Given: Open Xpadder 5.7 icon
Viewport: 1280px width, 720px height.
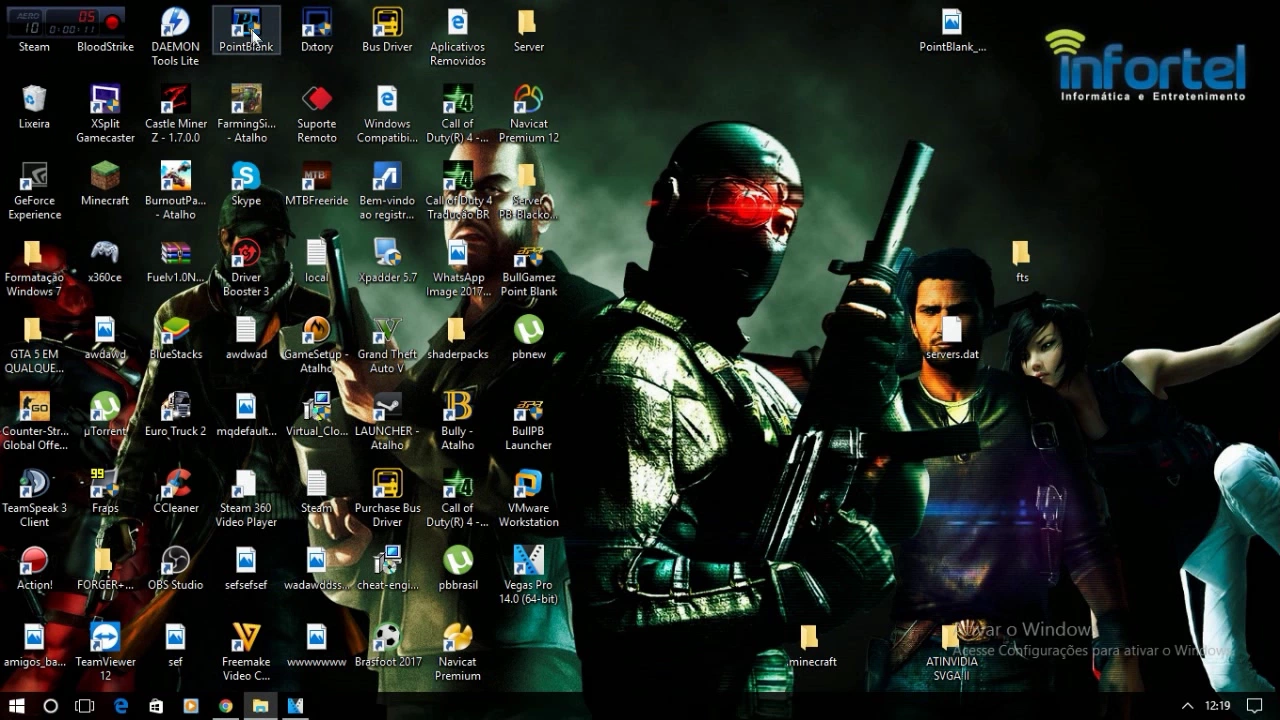Looking at the screenshot, I should [387, 262].
